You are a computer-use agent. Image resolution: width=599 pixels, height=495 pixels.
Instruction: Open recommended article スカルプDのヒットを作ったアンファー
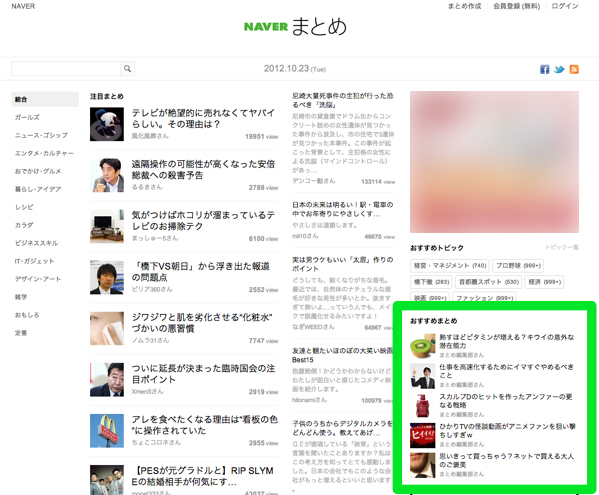coord(506,401)
